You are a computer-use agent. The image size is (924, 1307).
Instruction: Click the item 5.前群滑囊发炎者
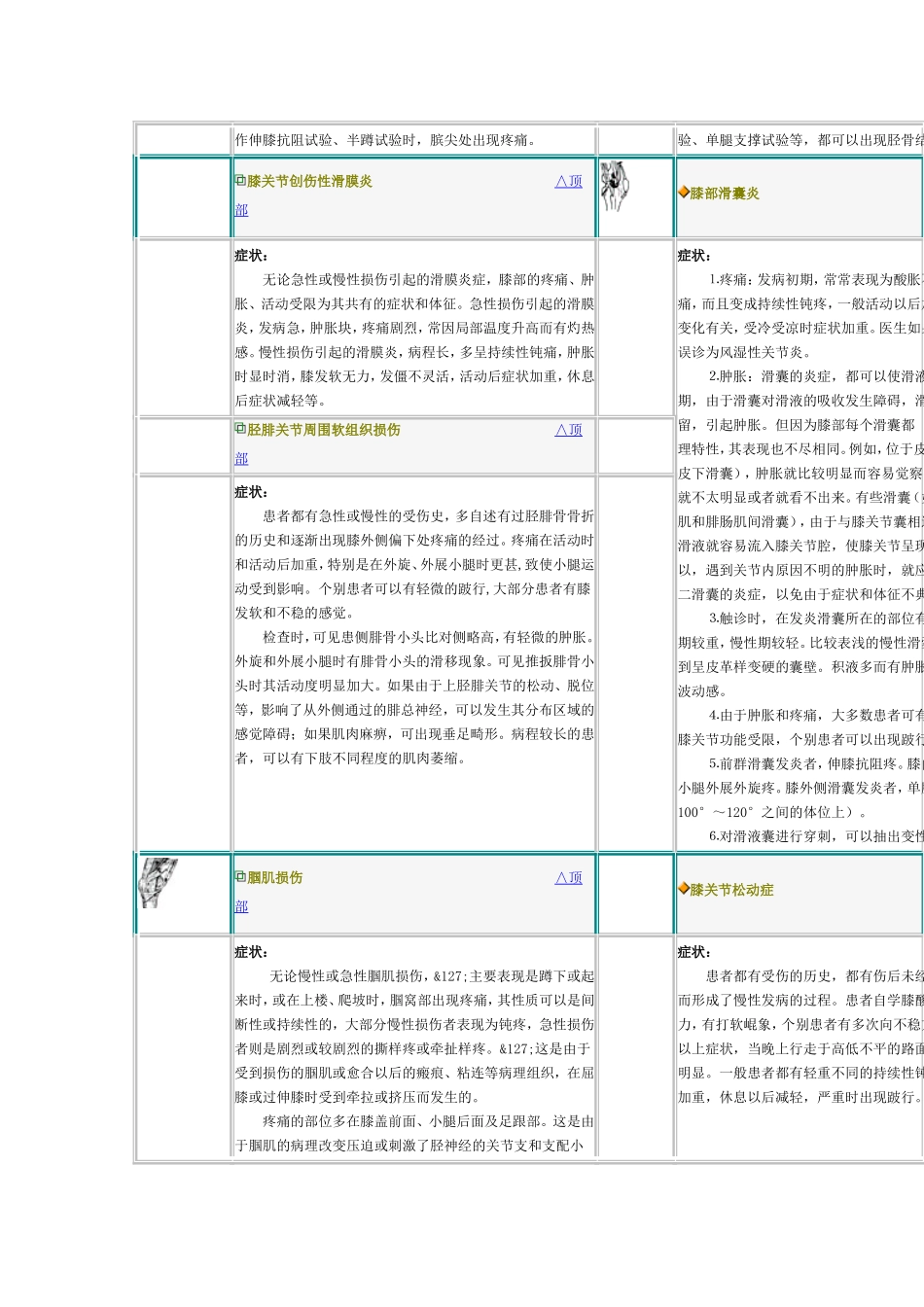(x=800, y=788)
